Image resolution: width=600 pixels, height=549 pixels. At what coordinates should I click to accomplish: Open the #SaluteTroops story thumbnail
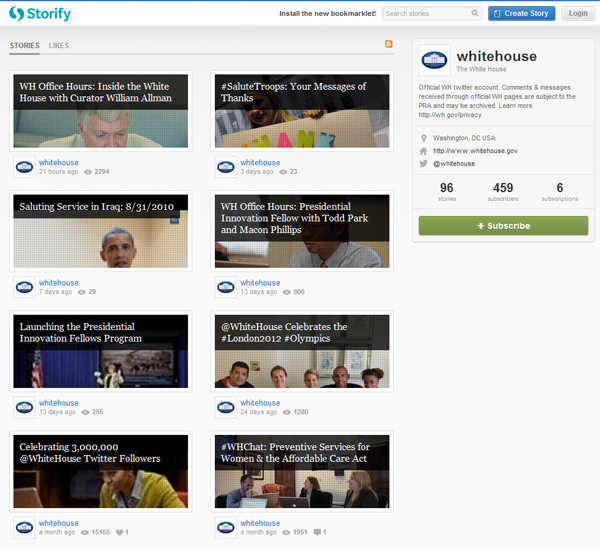click(301, 110)
